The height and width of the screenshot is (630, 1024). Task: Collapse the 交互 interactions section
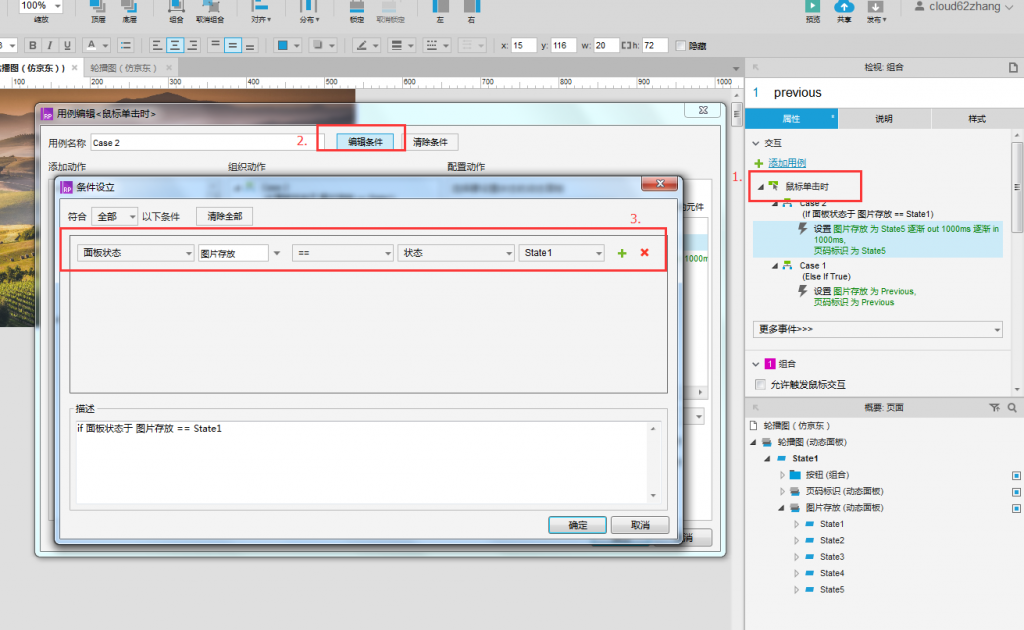pos(756,143)
